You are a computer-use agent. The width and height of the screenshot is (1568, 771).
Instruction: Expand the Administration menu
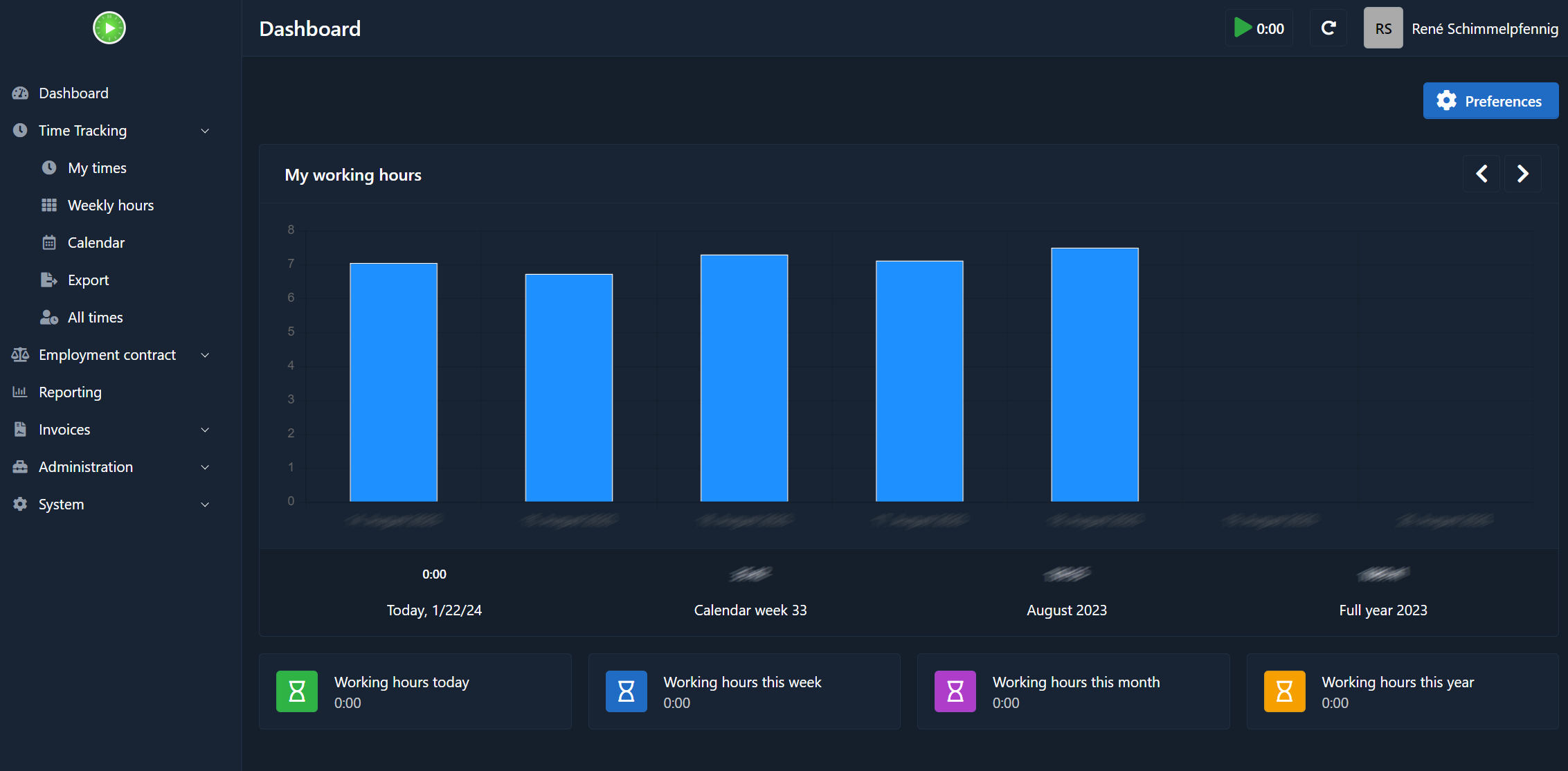tap(205, 467)
